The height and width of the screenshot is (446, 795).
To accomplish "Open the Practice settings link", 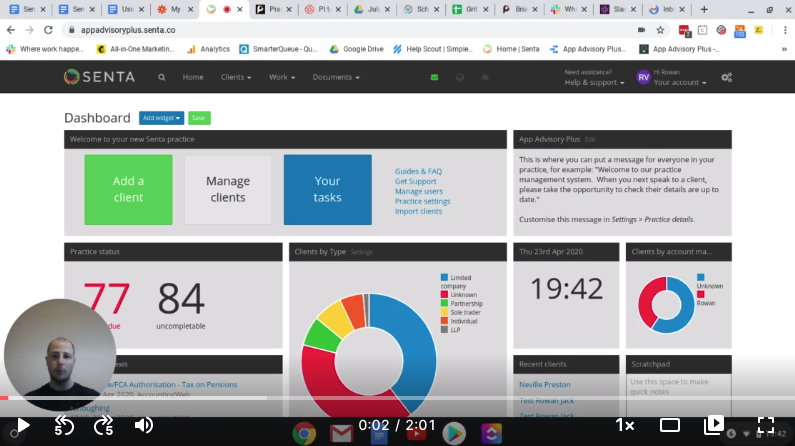I will click(x=422, y=201).
